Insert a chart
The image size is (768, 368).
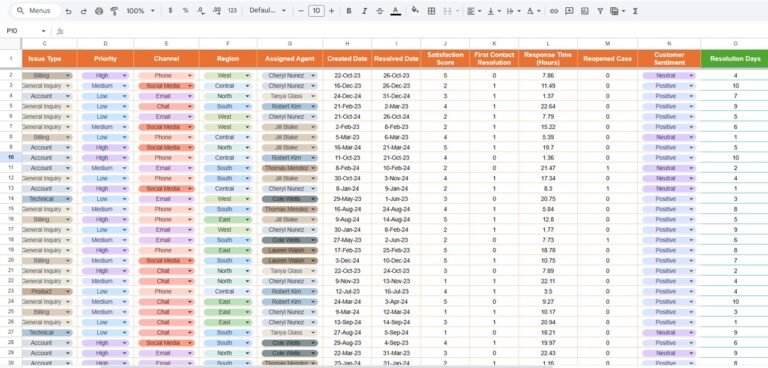(x=584, y=11)
